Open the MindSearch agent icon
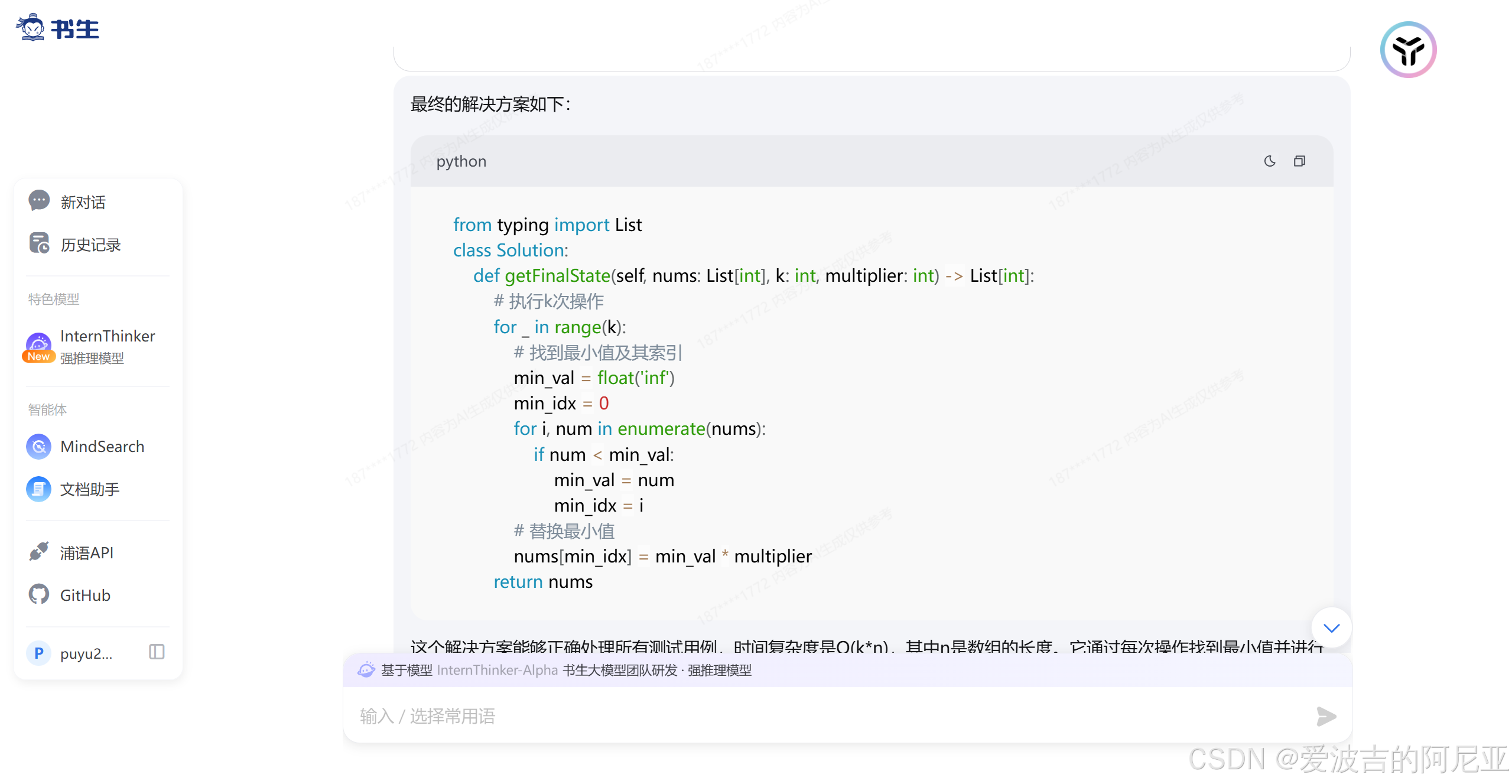Screen dimensions: 1512x784 tap(39, 447)
